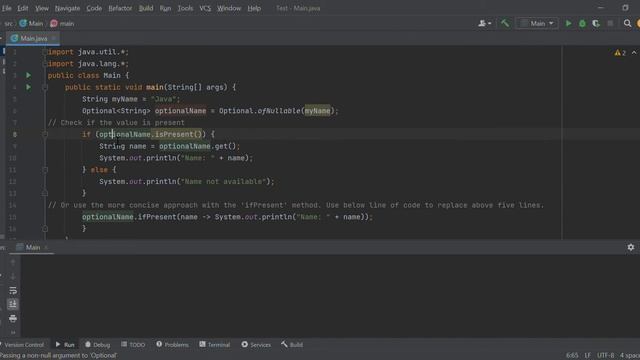Click the Print icon in Run panel
Viewport: 640px width, 360px height.
pyautogui.click(x=13, y=318)
